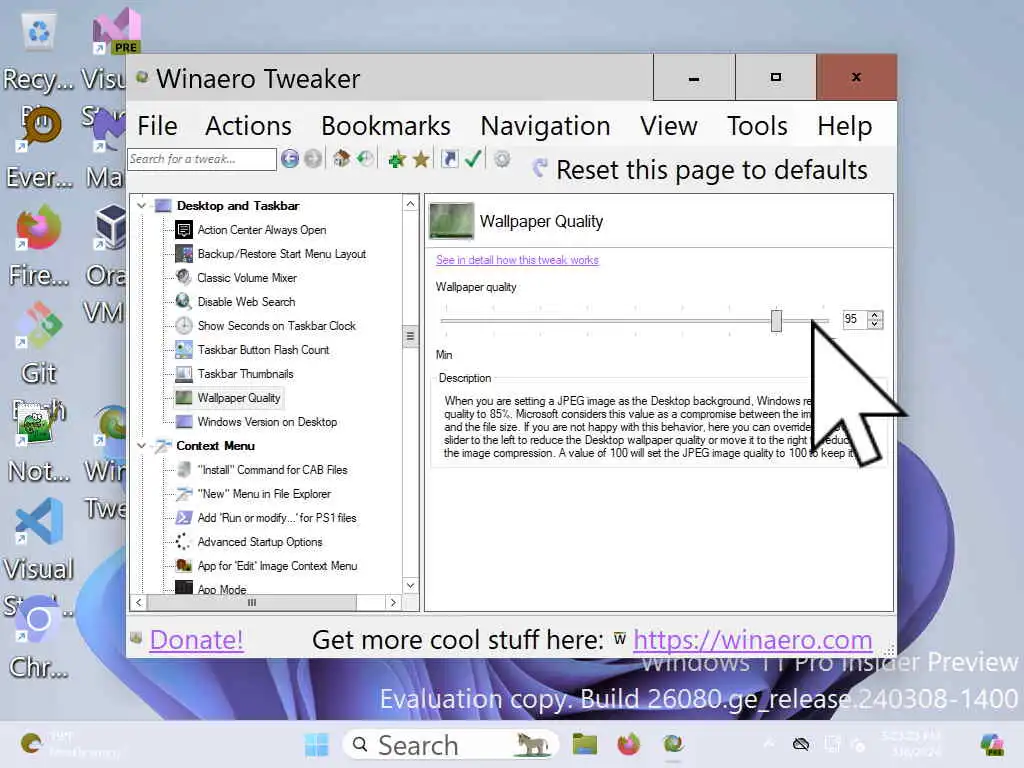Select App Mode tree item
This screenshot has height=768, width=1024.
(222, 589)
